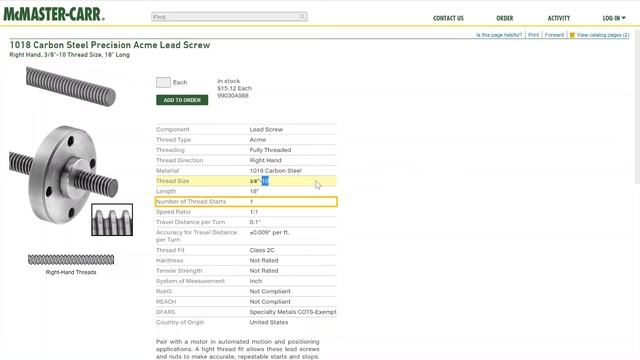Open the Activity menu item
The image size is (640, 360).
click(558, 18)
